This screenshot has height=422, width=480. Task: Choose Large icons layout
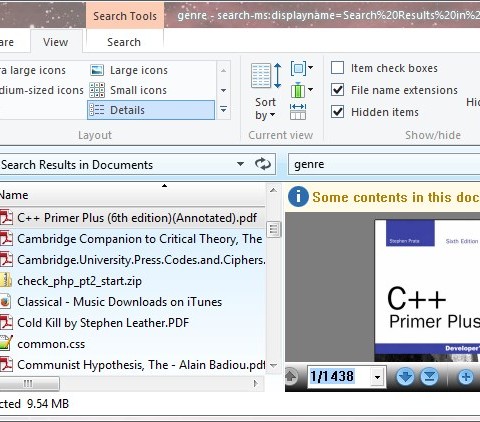[151, 70]
